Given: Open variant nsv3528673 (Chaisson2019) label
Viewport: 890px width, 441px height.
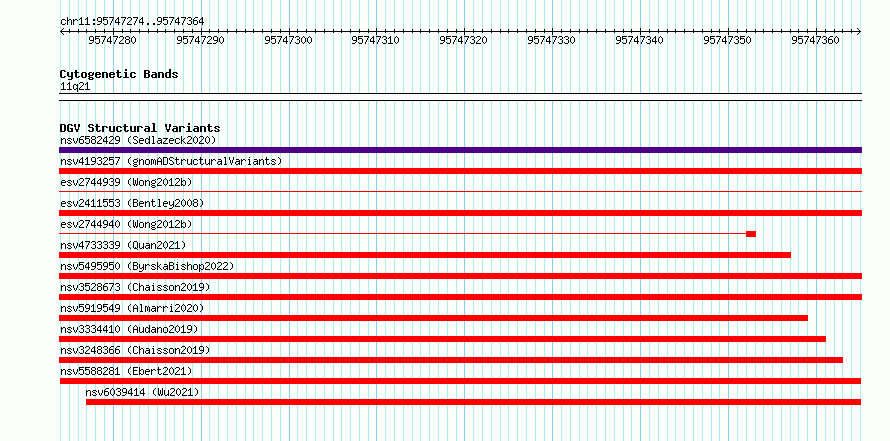Looking at the screenshot, I should click(135, 287).
